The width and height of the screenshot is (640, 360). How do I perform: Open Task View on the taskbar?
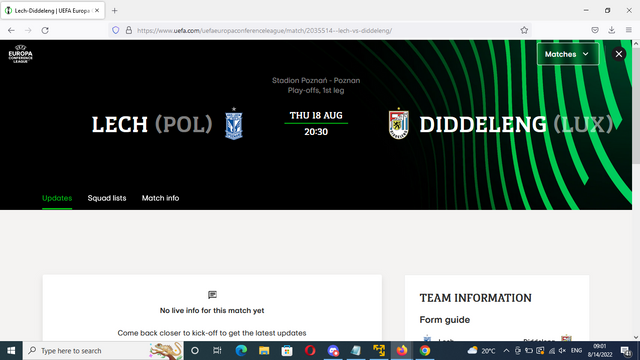pyautogui.click(x=217, y=351)
